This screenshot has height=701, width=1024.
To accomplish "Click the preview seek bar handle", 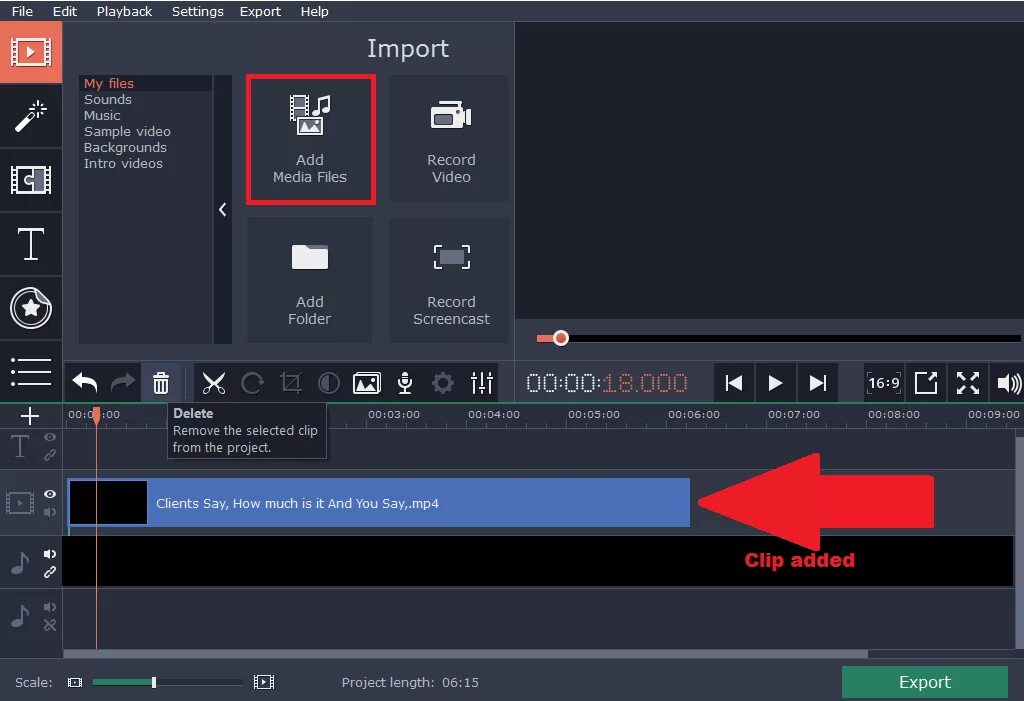I will tap(560, 338).
